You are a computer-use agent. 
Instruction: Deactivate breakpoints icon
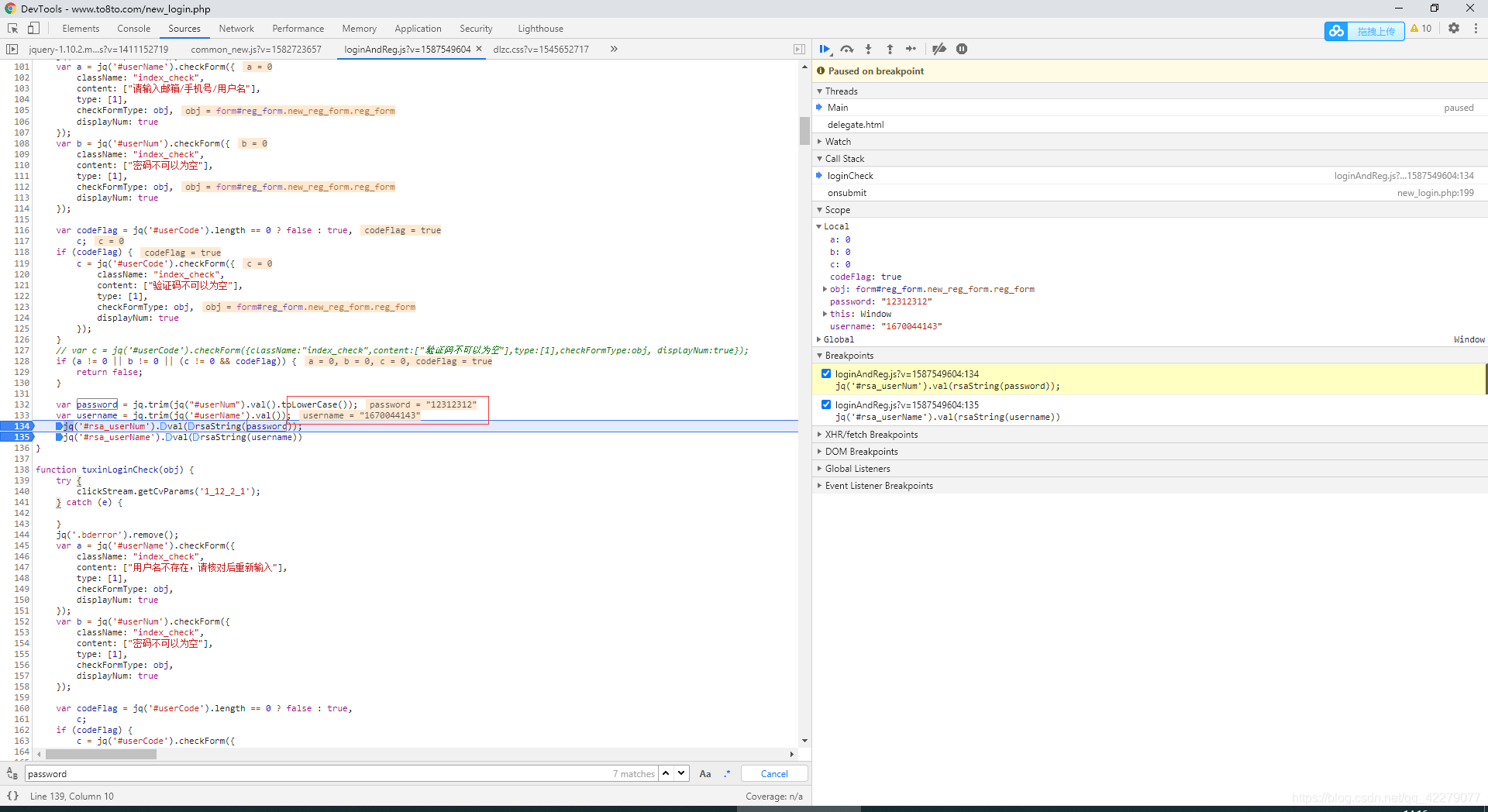pos(939,49)
